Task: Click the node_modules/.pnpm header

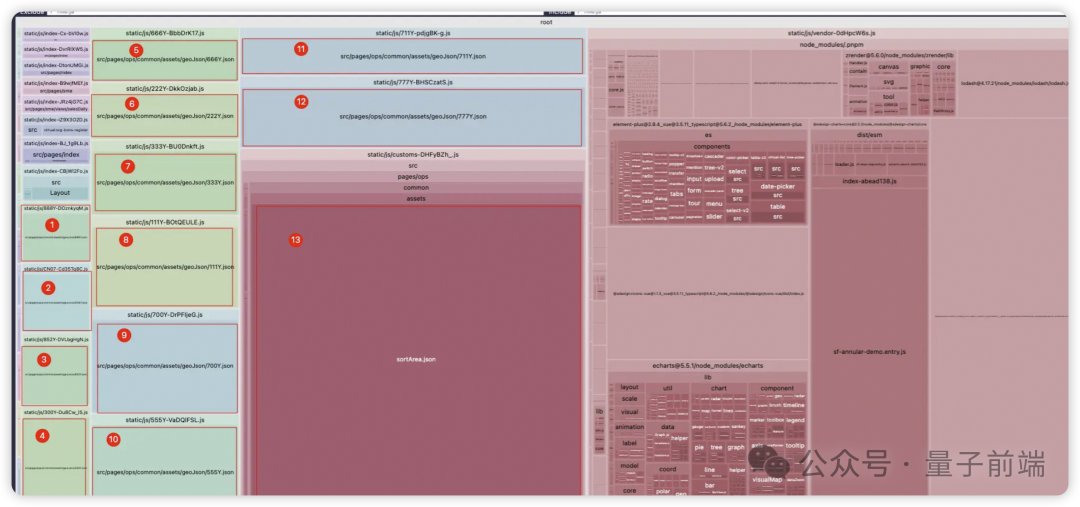Action: pyautogui.click(x=831, y=44)
